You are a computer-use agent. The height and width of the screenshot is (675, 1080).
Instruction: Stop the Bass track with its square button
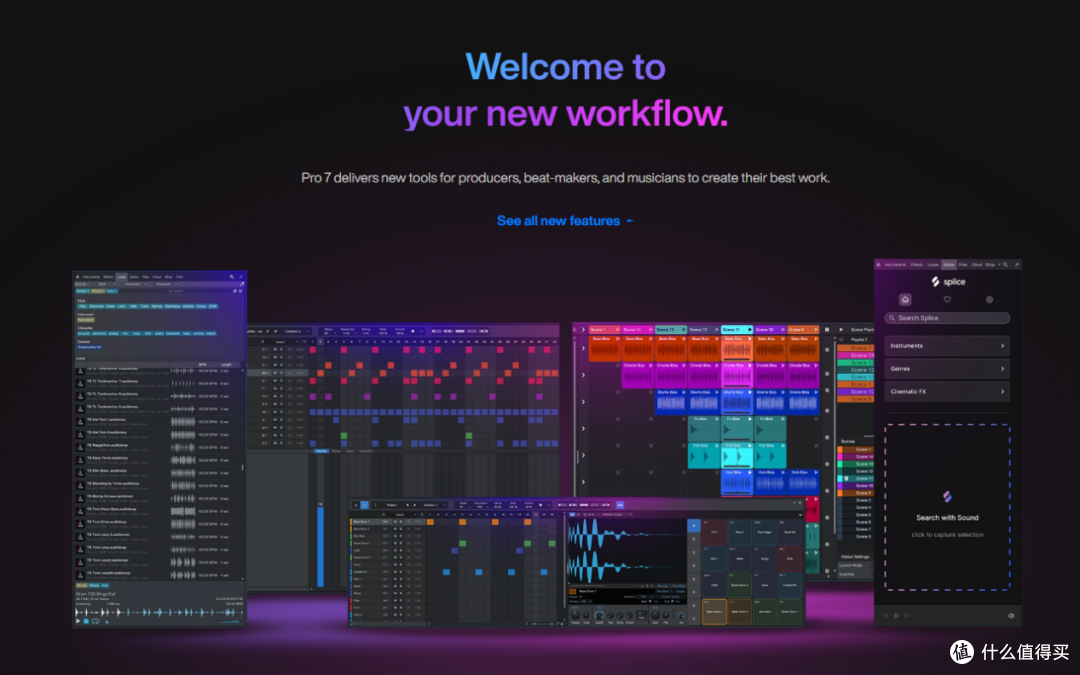pos(827,349)
